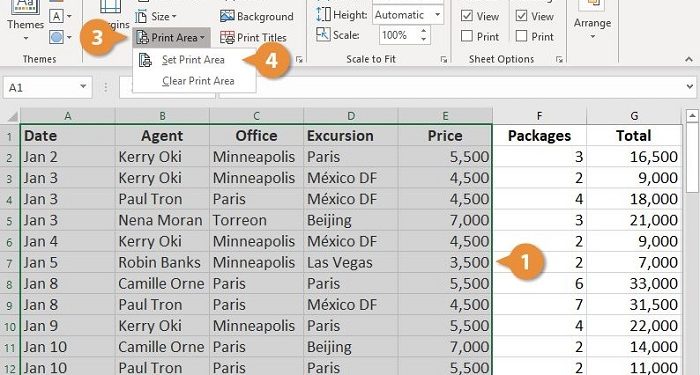
Task: Decrease Scale with the down spinner
Action: point(424,40)
